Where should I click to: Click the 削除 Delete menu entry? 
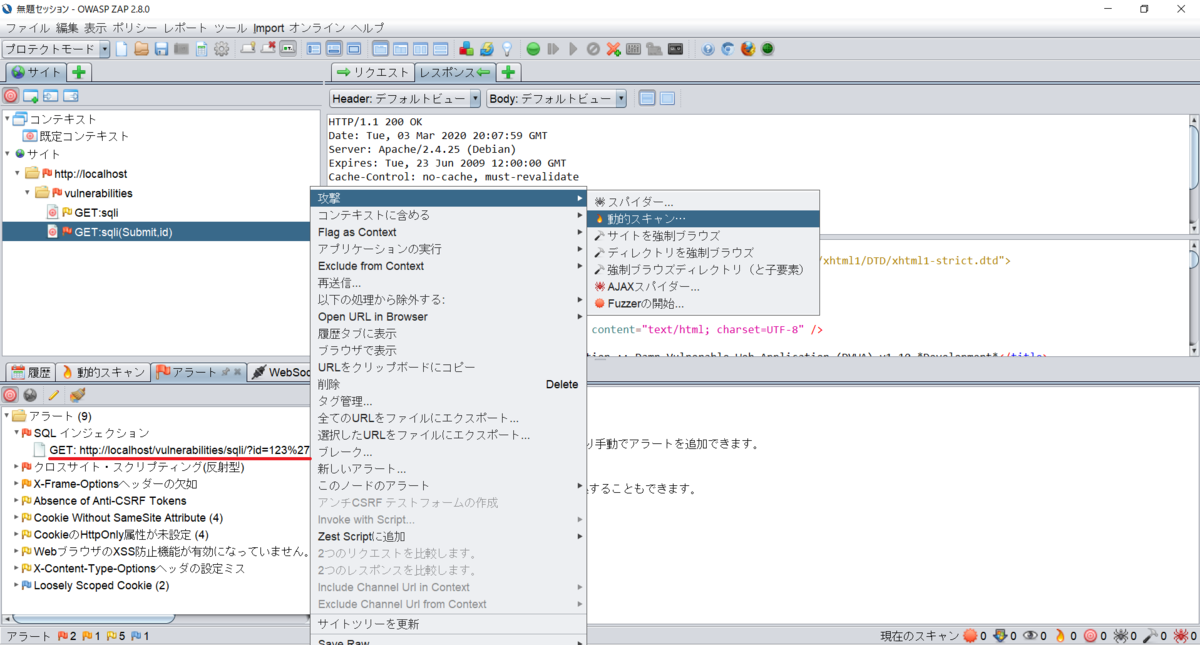448,384
